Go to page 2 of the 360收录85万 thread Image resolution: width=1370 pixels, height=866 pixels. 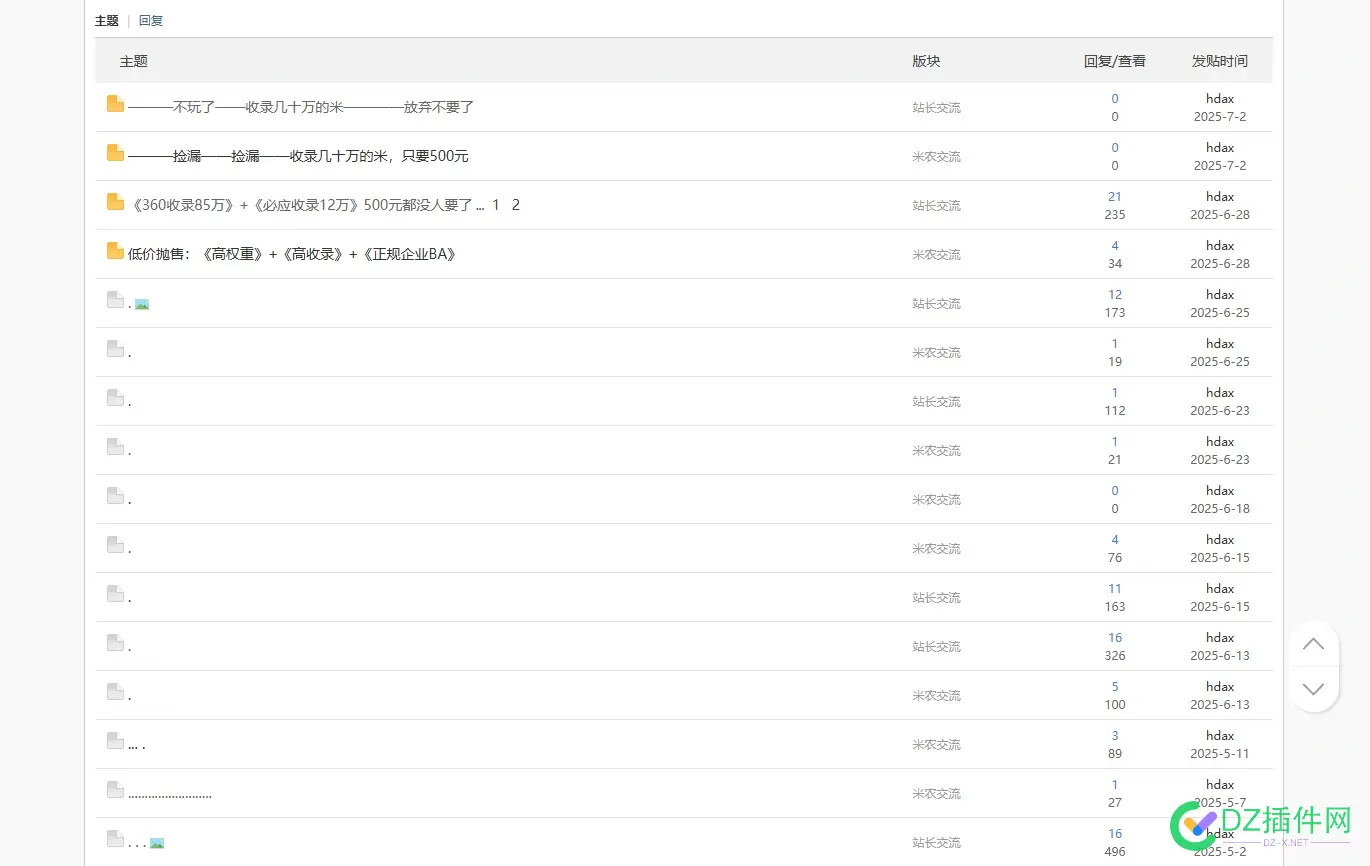click(516, 205)
